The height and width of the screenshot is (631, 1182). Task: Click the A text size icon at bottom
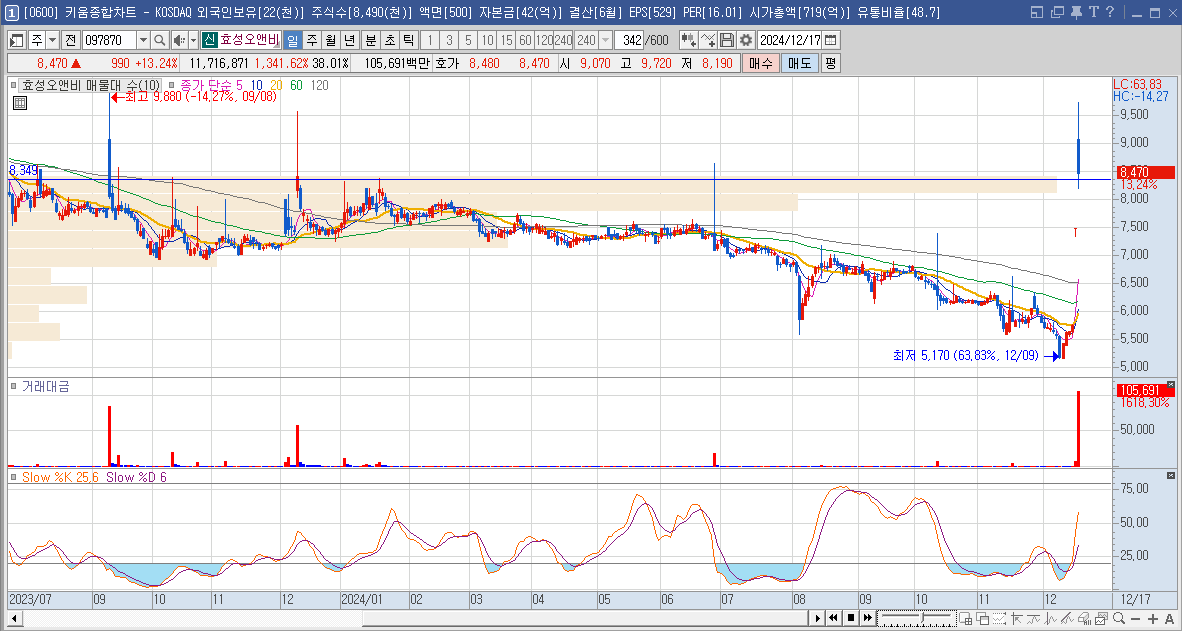tap(1169, 619)
